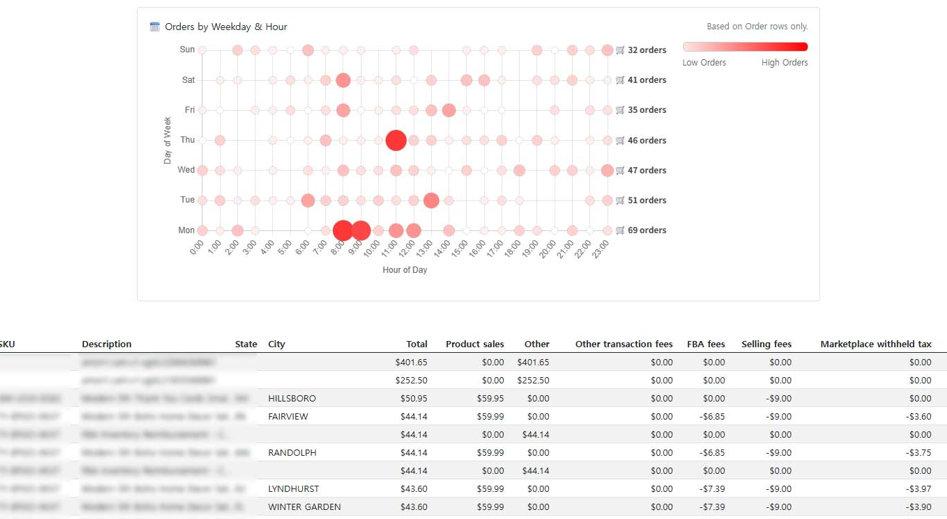Image resolution: width=947 pixels, height=519 pixels.
Task: Sort the table by Total column header
Action: pos(416,344)
